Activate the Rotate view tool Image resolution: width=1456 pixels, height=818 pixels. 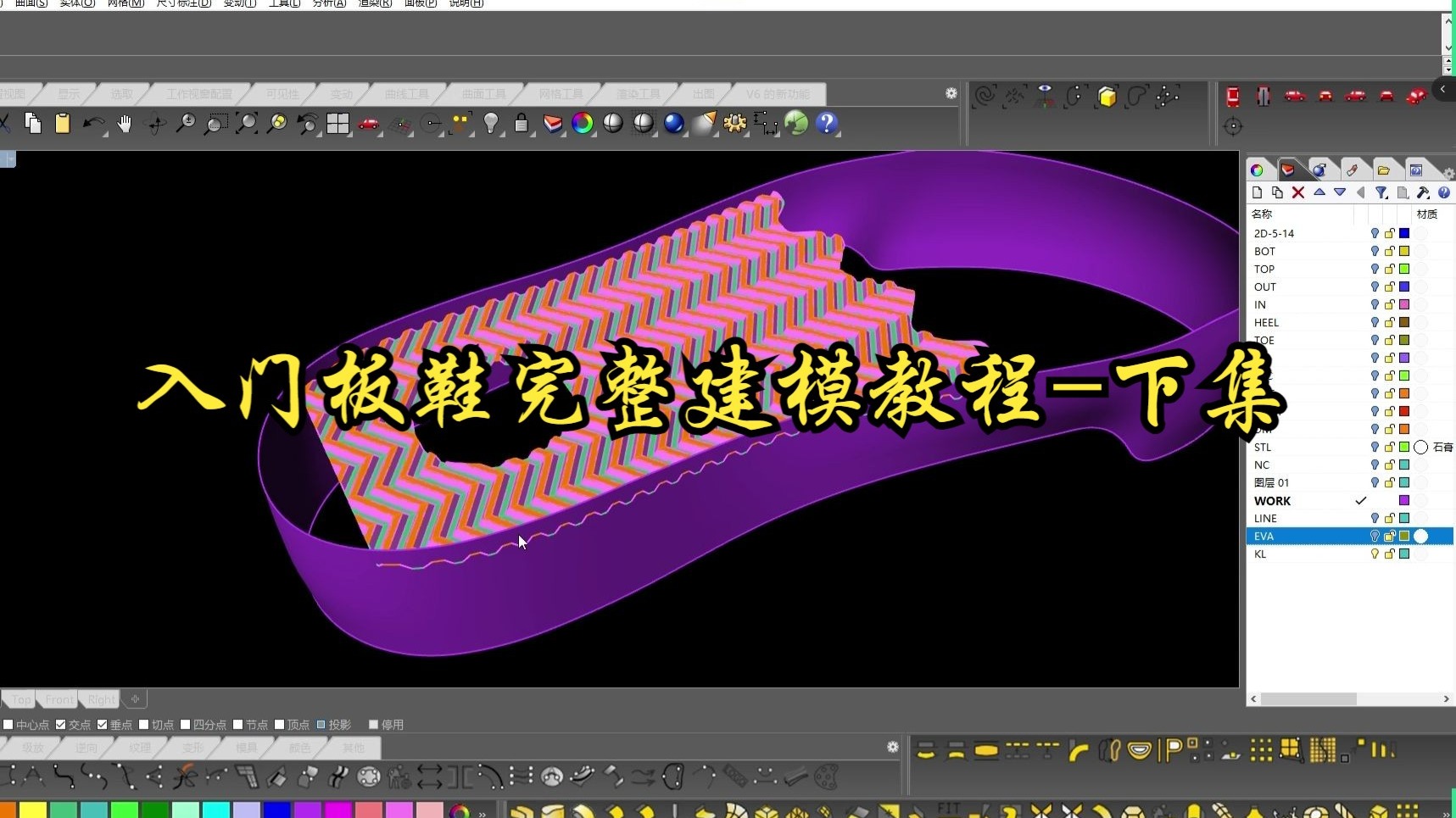[154, 124]
